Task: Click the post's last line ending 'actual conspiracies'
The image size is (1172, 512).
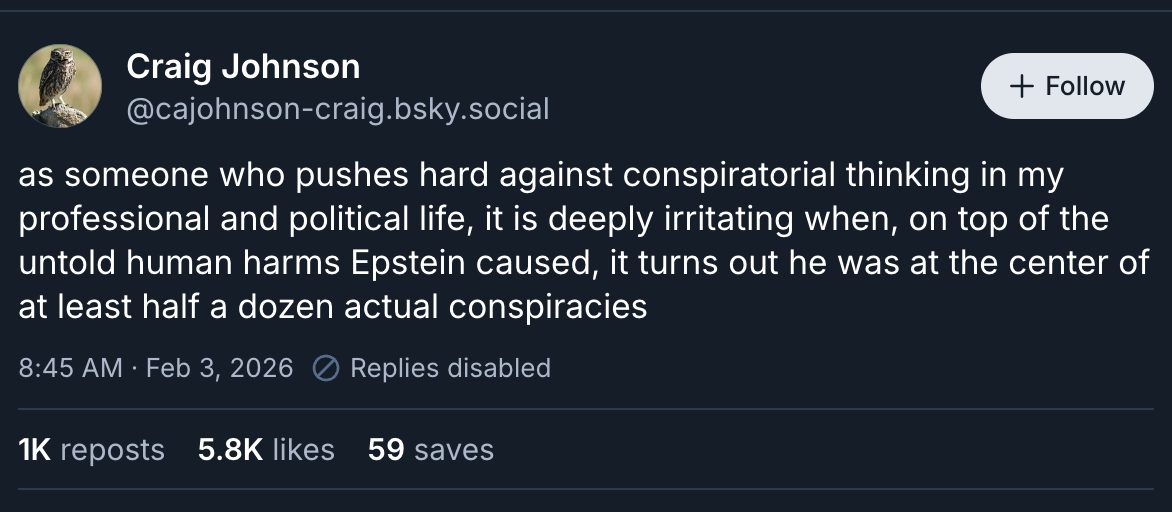Action: (x=333, y=306)
